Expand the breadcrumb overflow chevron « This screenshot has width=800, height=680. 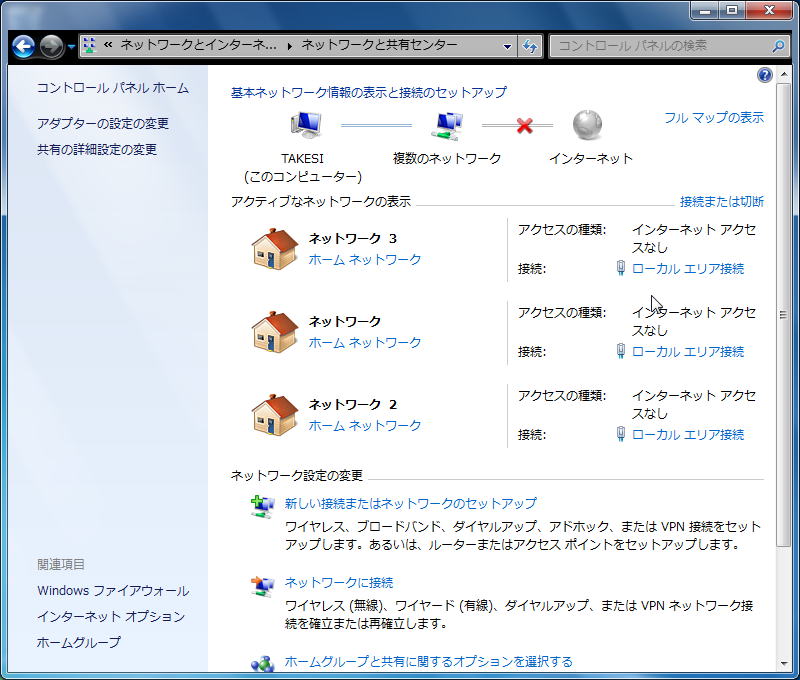[108, 45]
